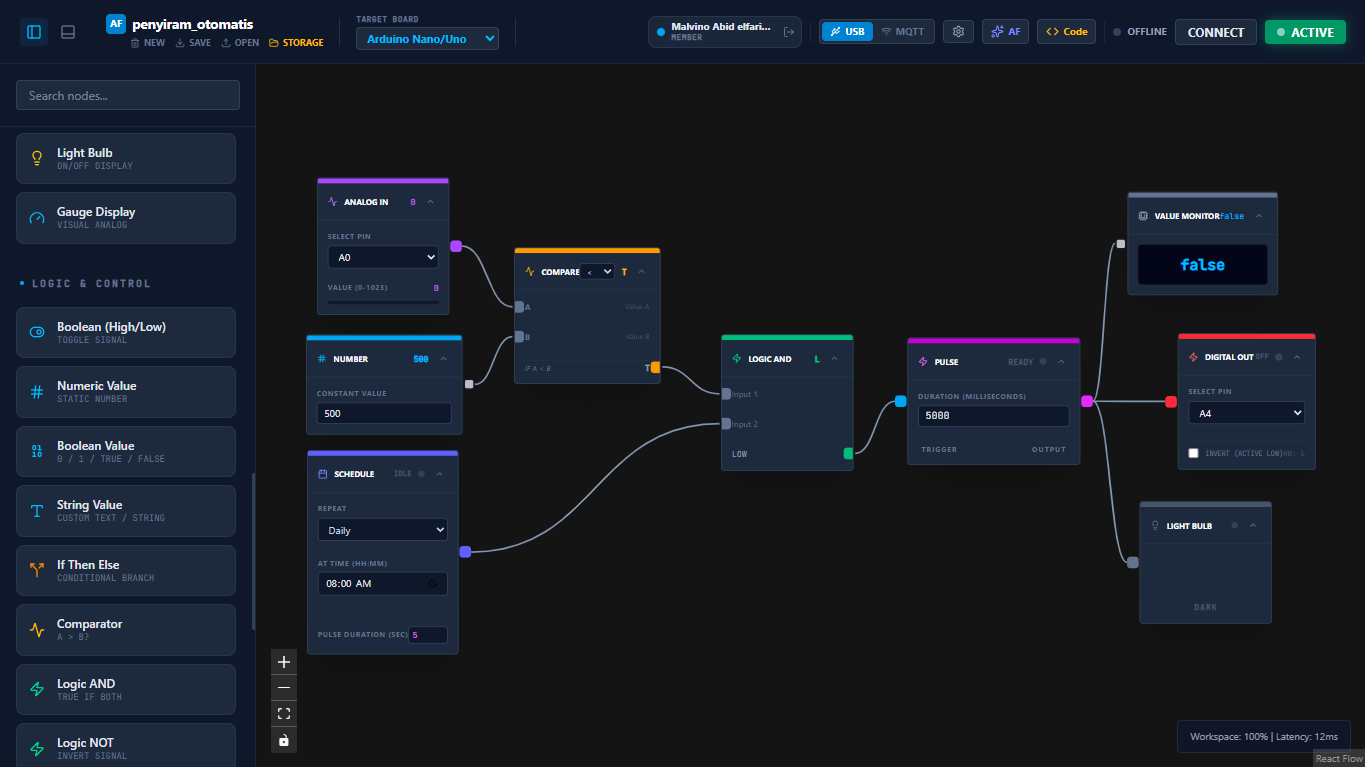The width and height of the screenshot is (1365, 767).
Task: Click the Pulse magenta output handle
Action: click(x=1087, y=401)
